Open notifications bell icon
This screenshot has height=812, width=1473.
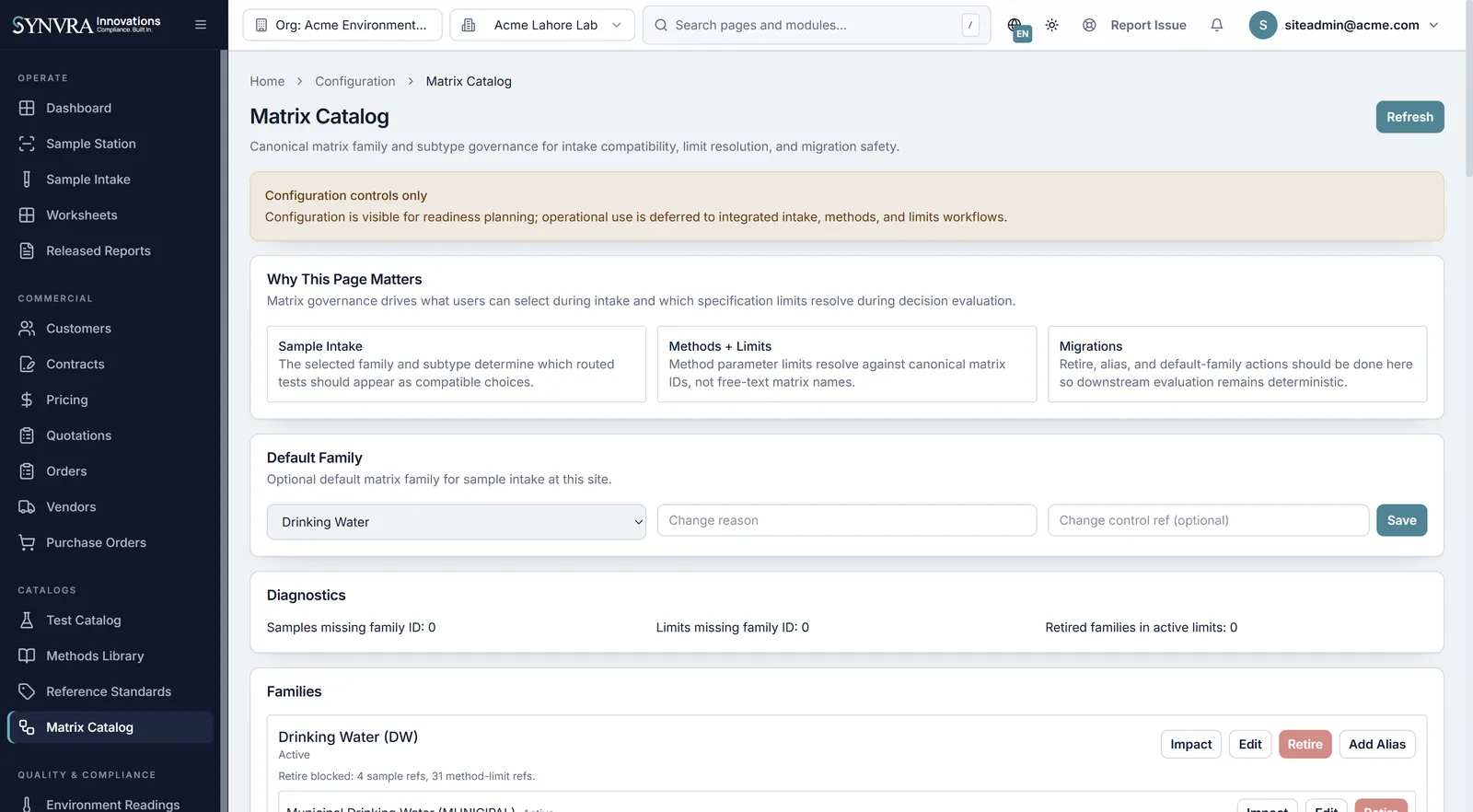[x=1217, y=25]
